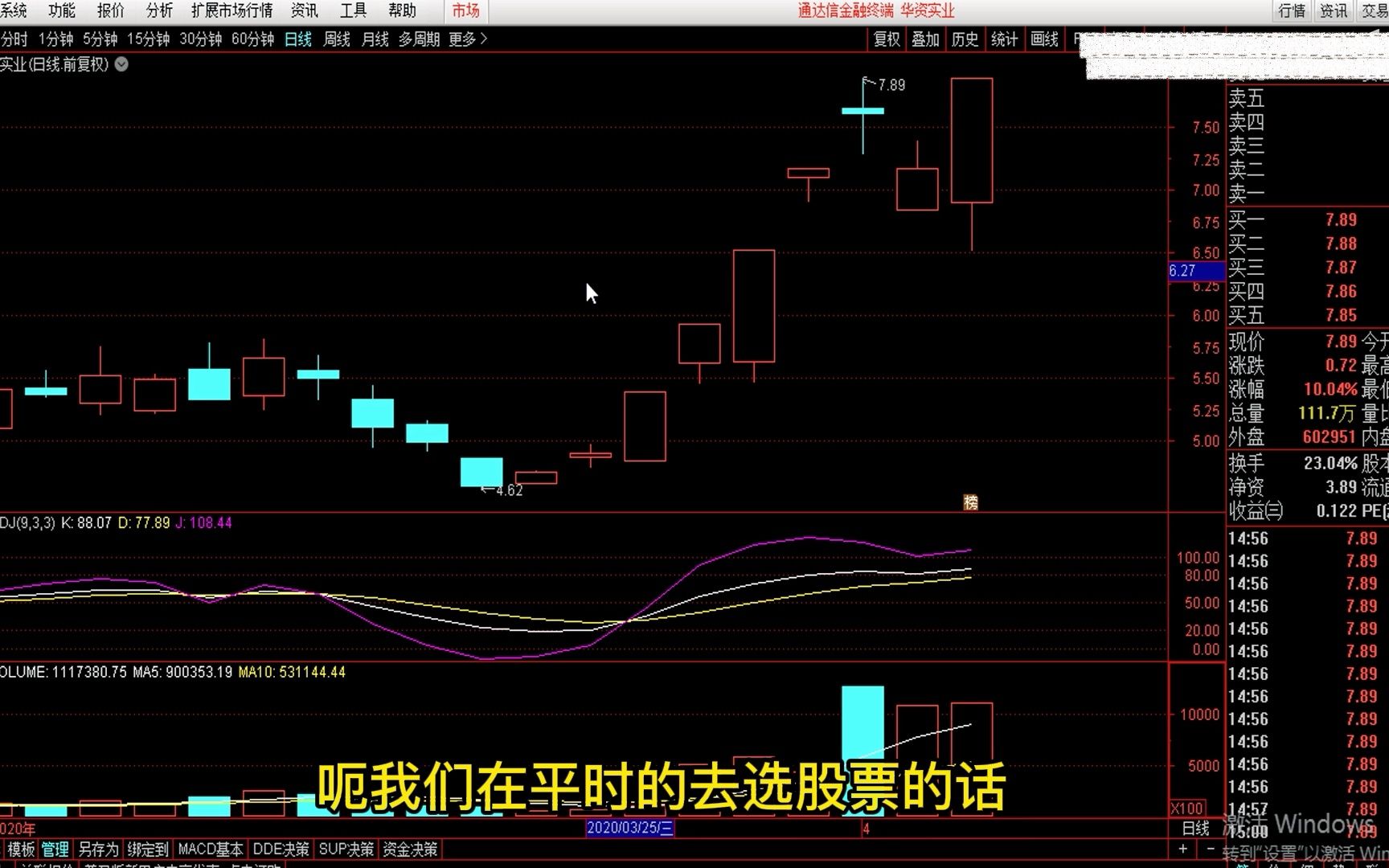Open the 资金决策 capital decision tool

click(x=412, y=849)
